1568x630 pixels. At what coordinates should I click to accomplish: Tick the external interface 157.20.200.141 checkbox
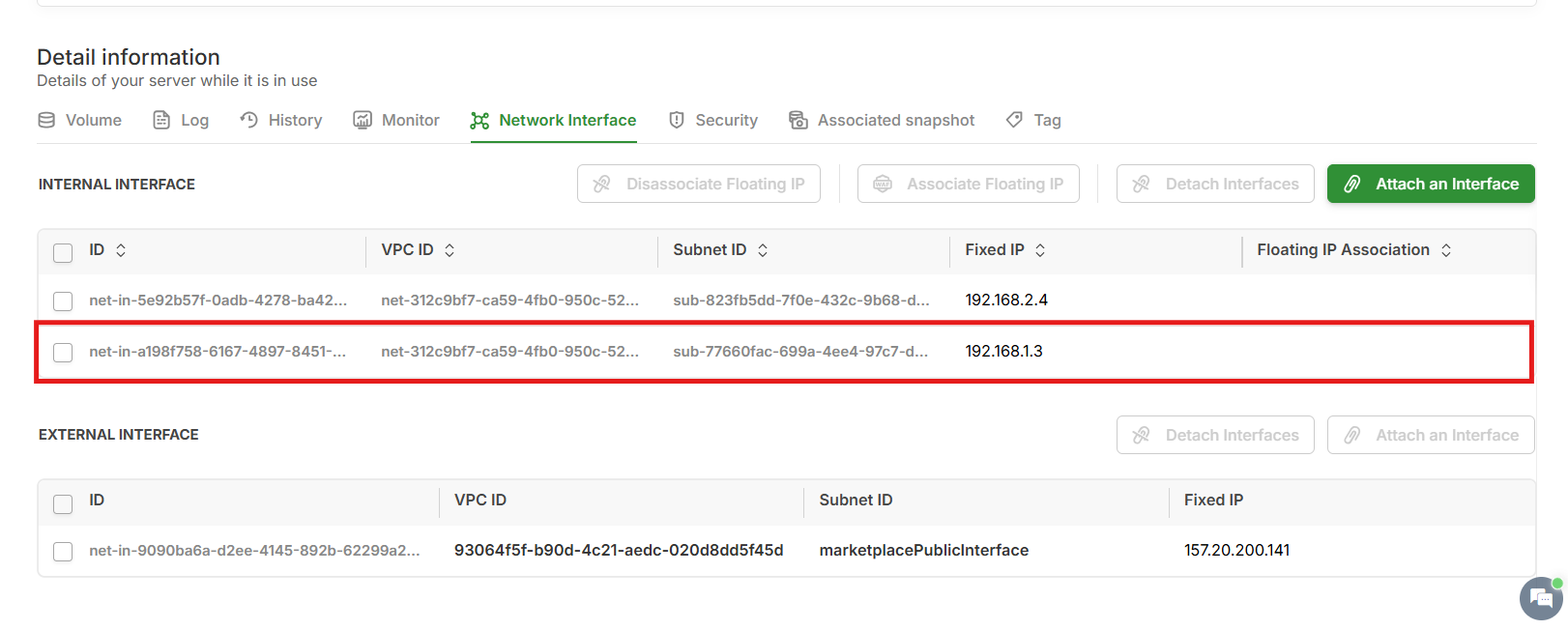[x=63, y=552]
